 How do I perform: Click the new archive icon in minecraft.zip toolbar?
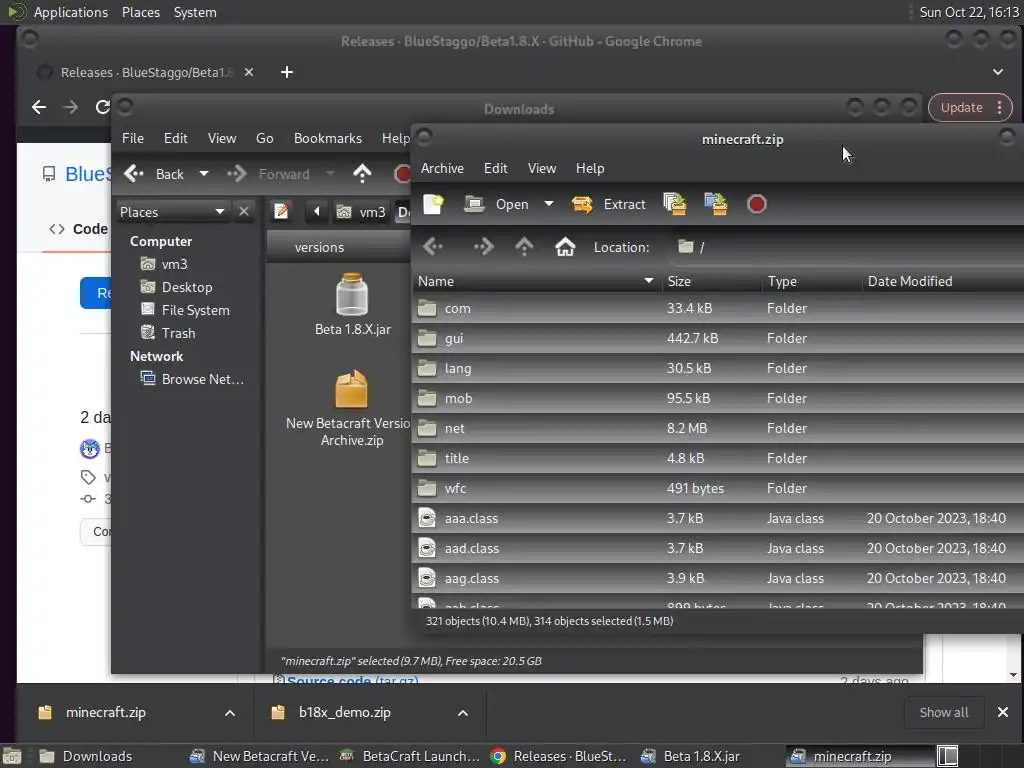click(x=433, y=204)
